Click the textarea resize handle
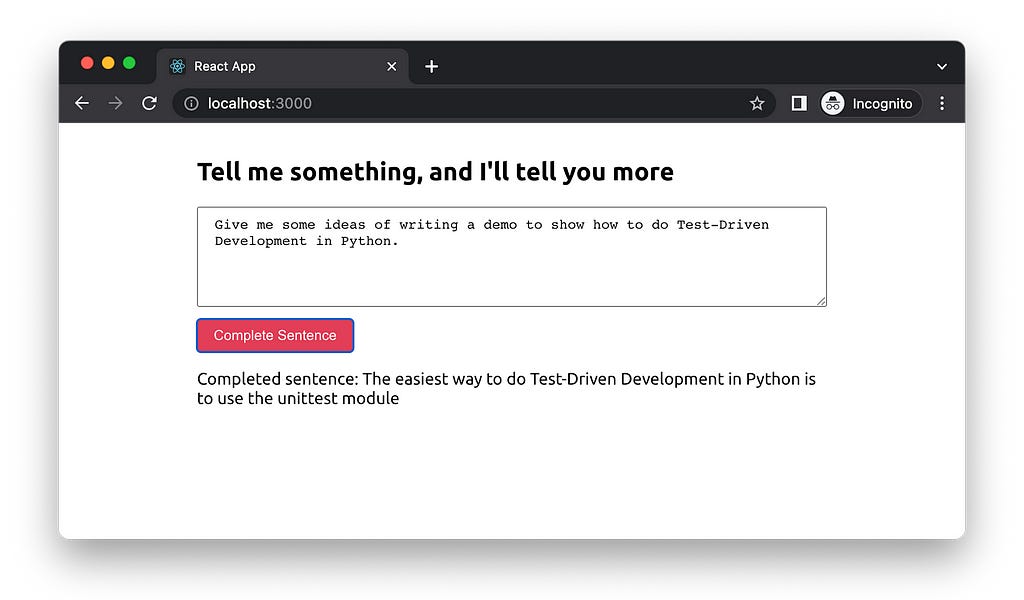 coord(822,301)
